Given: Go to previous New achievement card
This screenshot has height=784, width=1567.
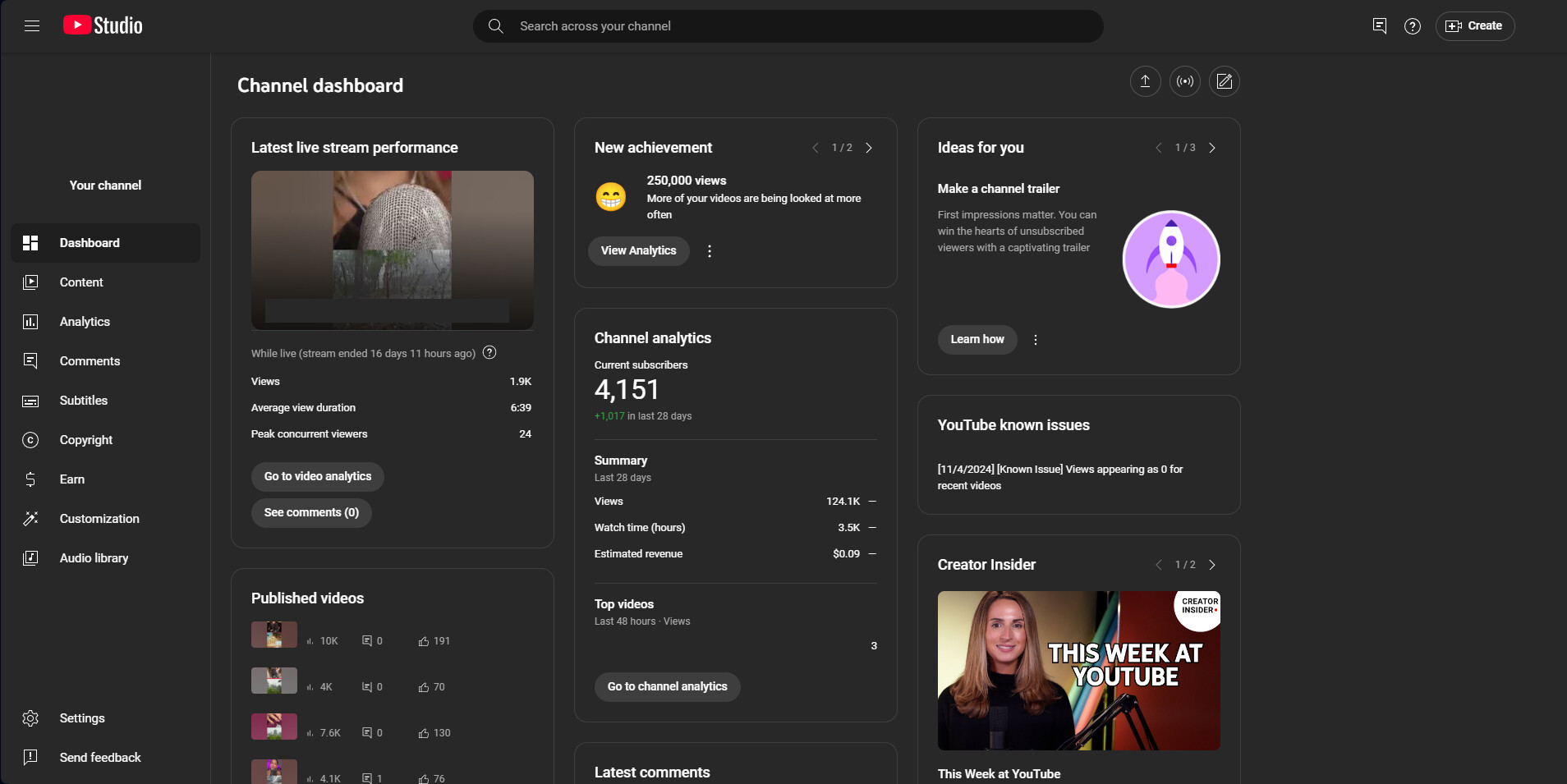Looking at the screenshot, I should click(x=815, y=148).
